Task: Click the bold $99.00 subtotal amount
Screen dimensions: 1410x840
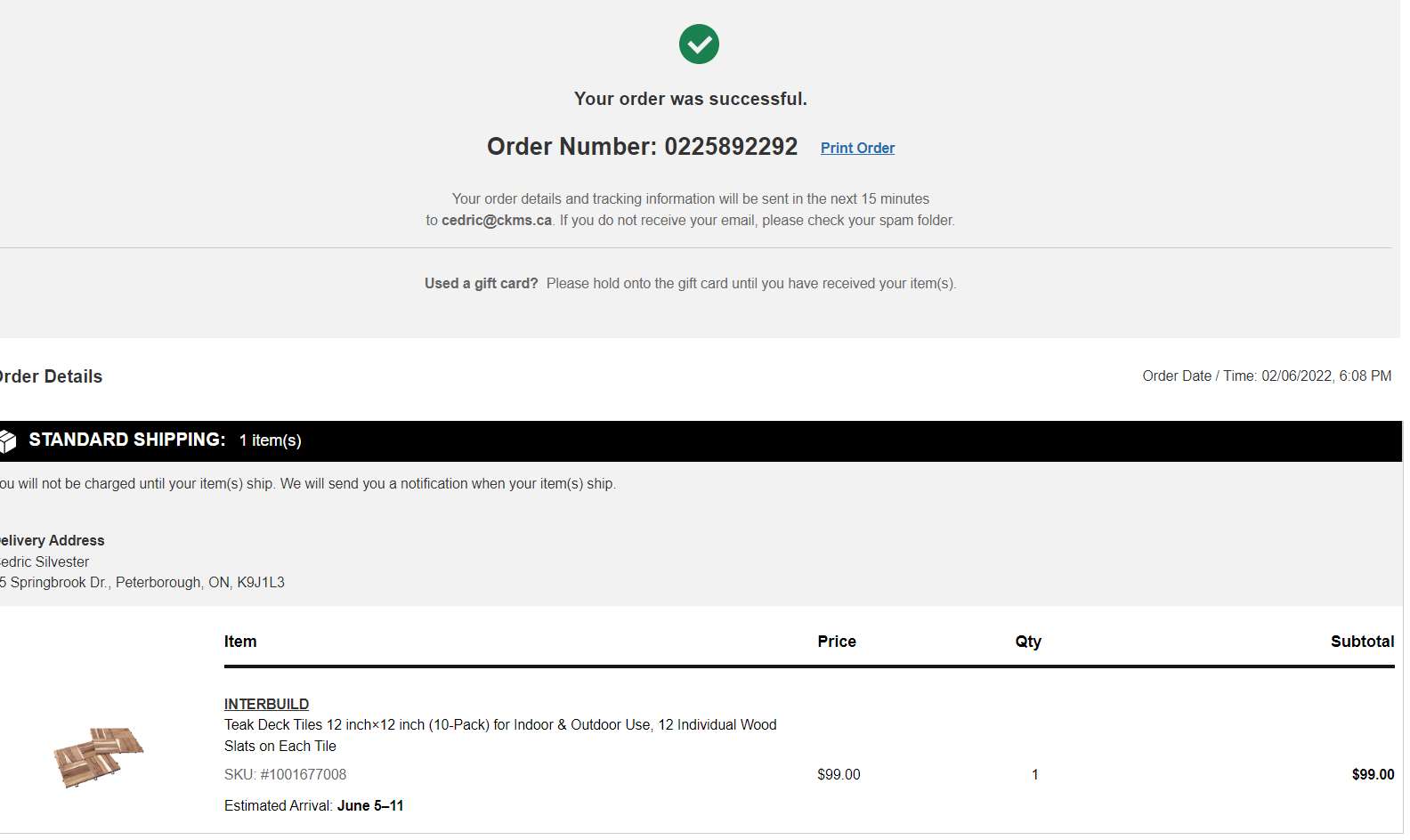Action: click(x=1372, y=774)
